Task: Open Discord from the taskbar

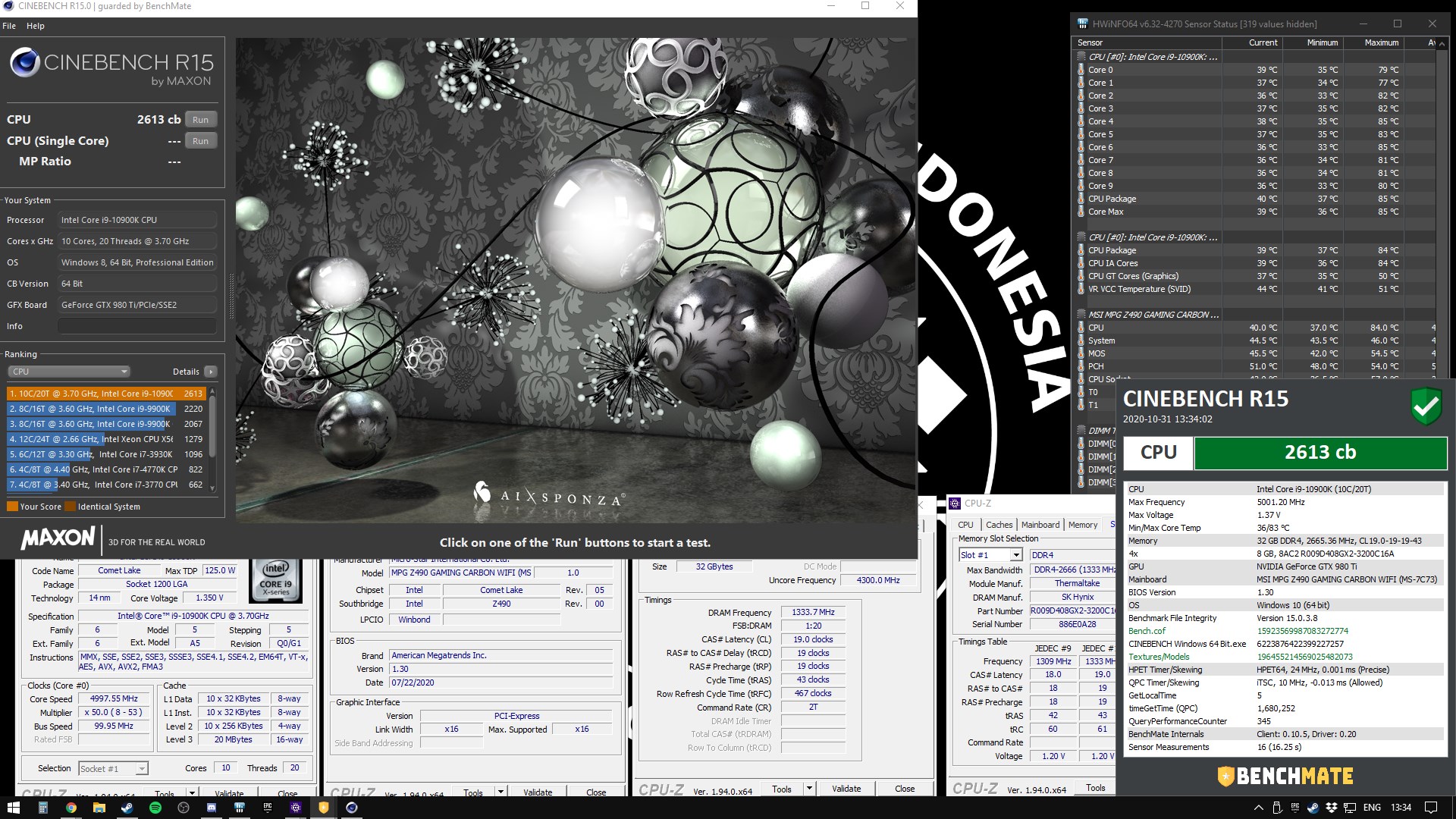Action: [x=212, y=808]
